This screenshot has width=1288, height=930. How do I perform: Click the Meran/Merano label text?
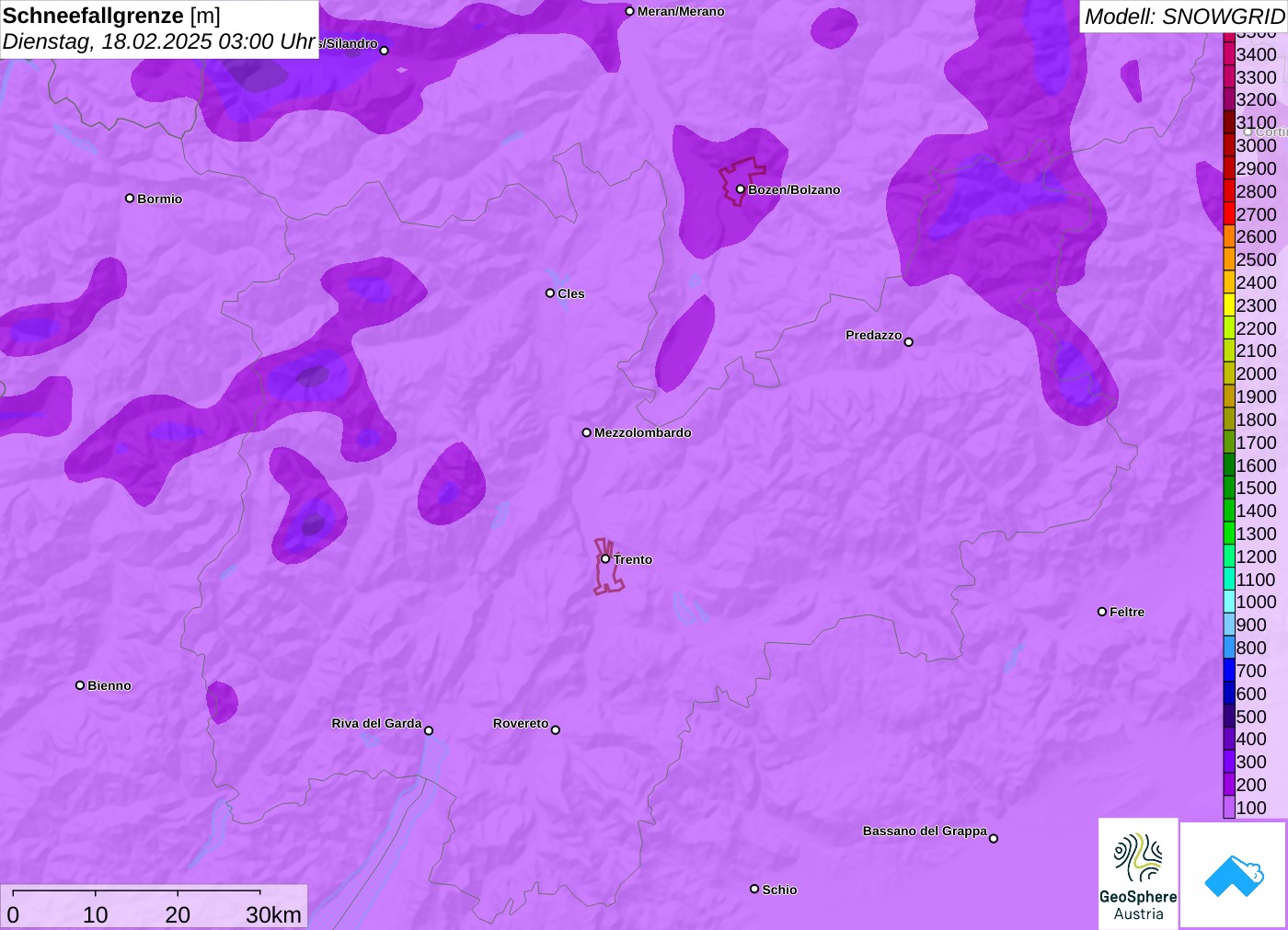coord(681,11)
